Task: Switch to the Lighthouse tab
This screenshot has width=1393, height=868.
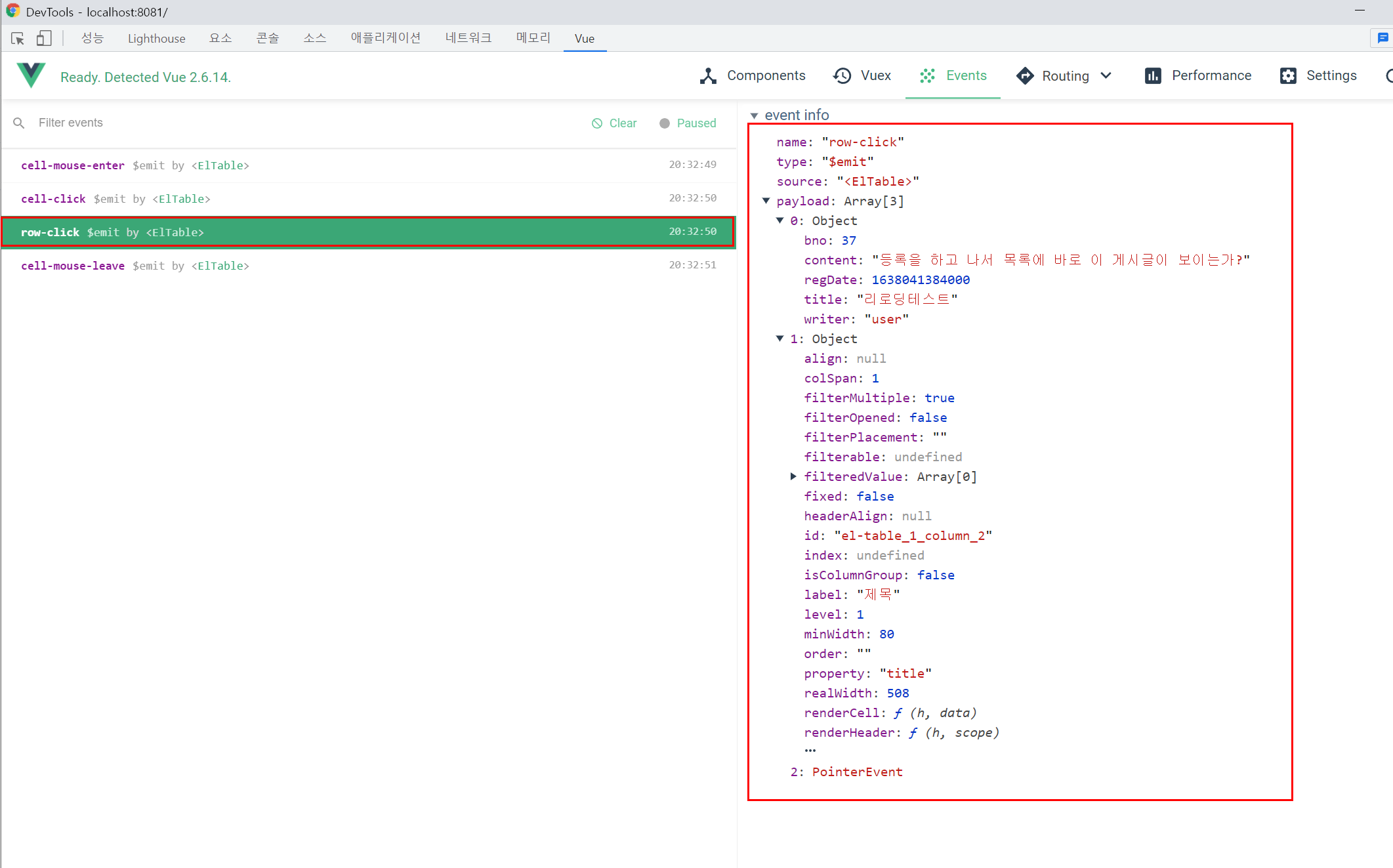Action: [156, 39]
